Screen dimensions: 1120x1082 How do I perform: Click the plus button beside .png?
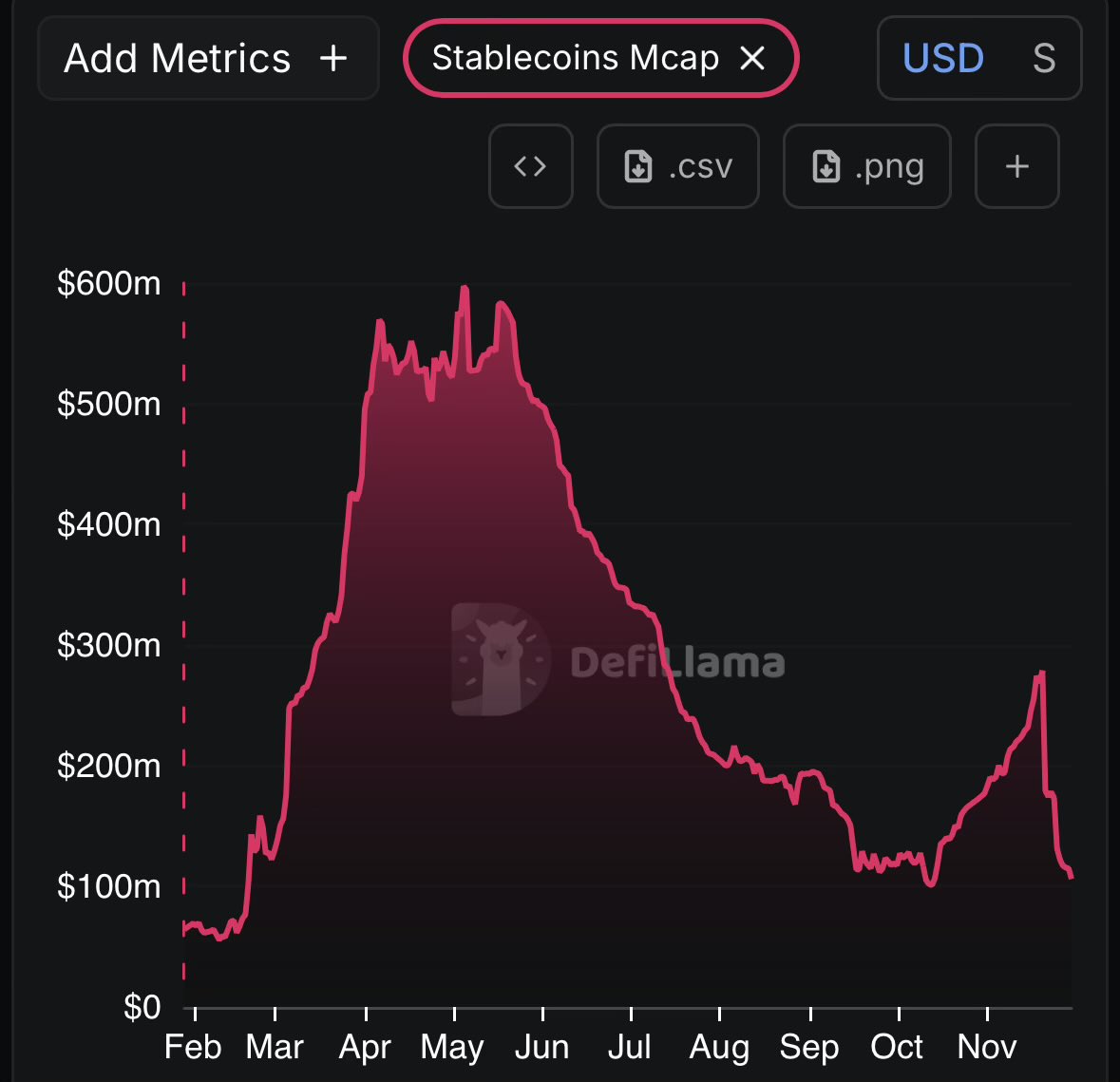[x=1016, y=166]
